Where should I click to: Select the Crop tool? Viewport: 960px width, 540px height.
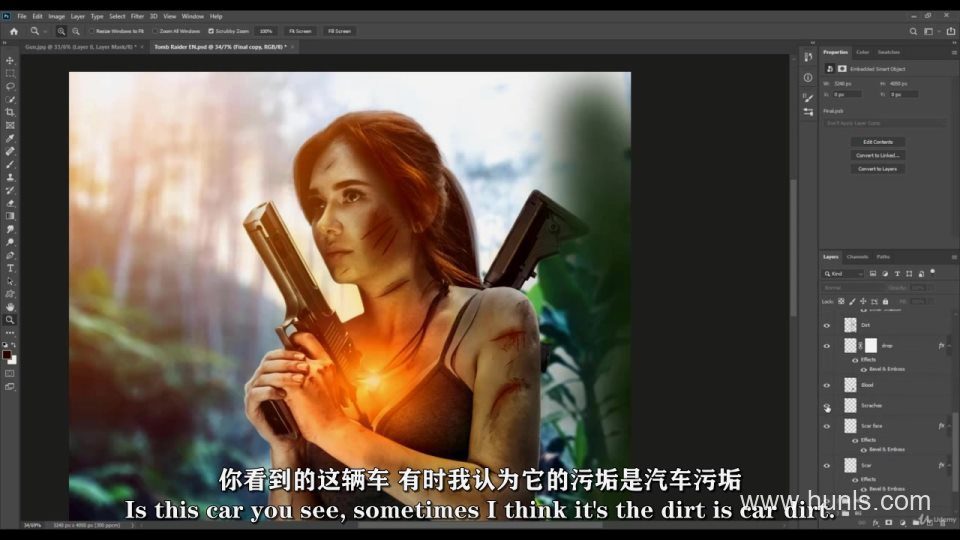[10, 112]
